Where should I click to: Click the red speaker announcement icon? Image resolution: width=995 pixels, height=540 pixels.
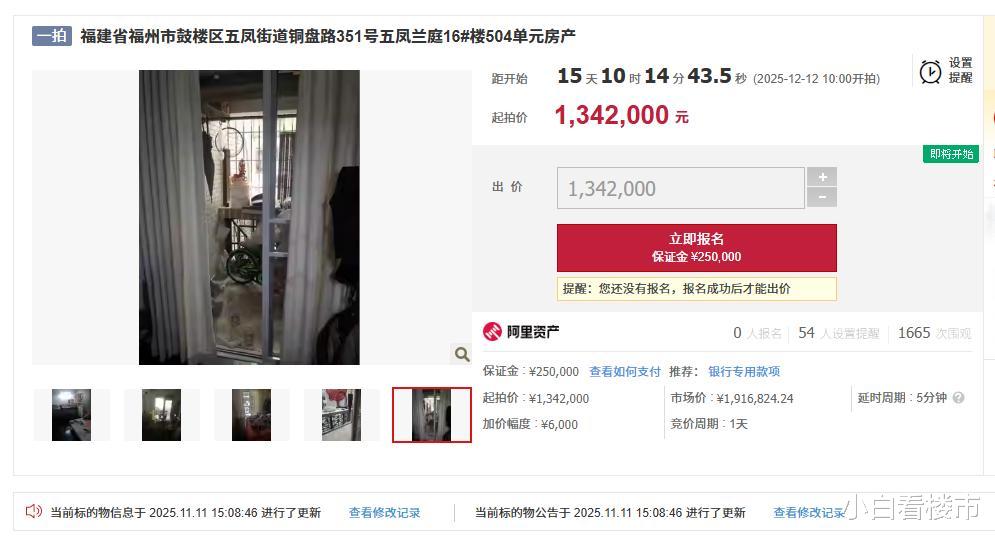pos(34,511)
